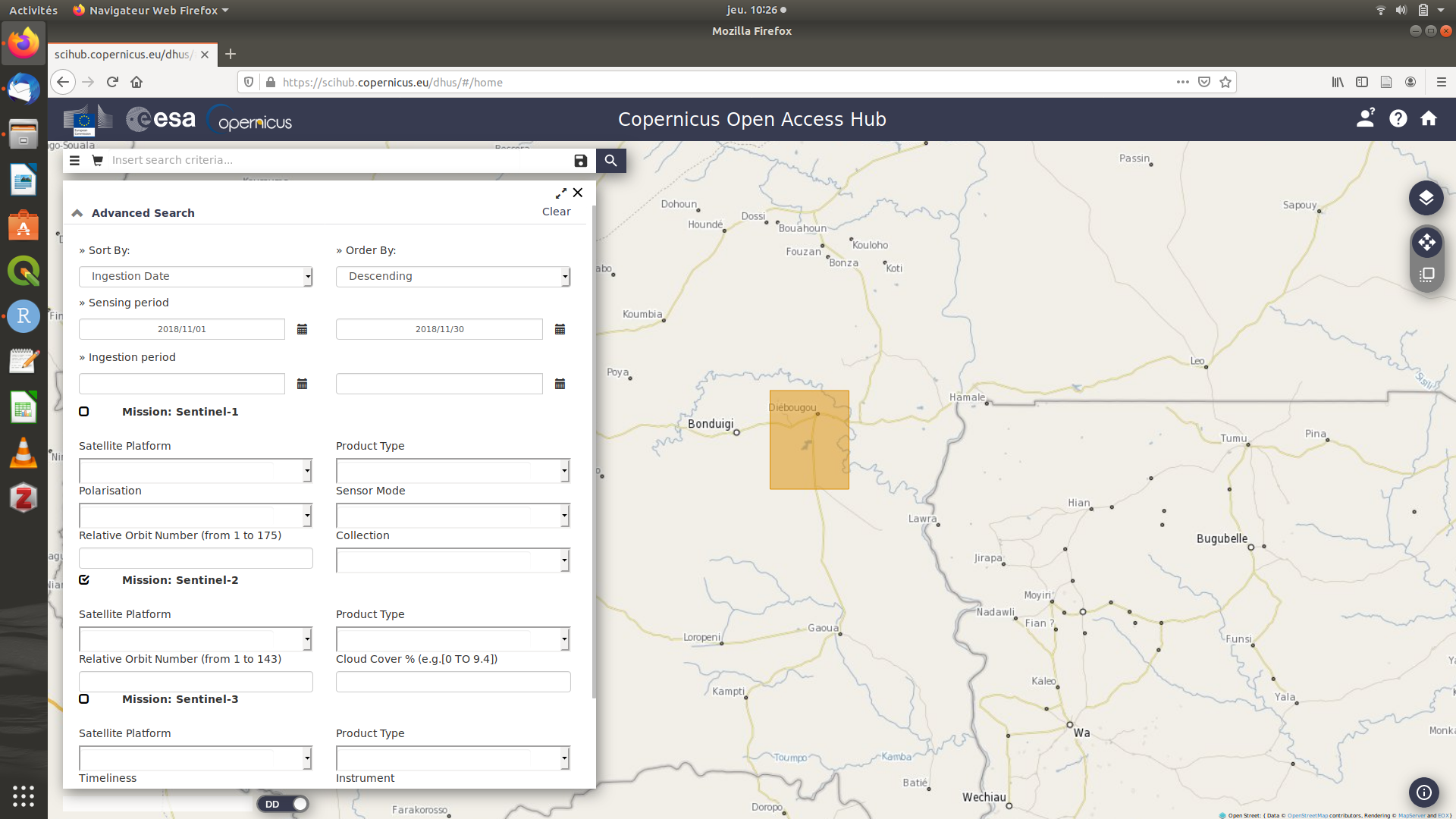Viewport: 1456px width, 819px height.
Task: Clear the advanced search form
Action: tap(556, 212)
